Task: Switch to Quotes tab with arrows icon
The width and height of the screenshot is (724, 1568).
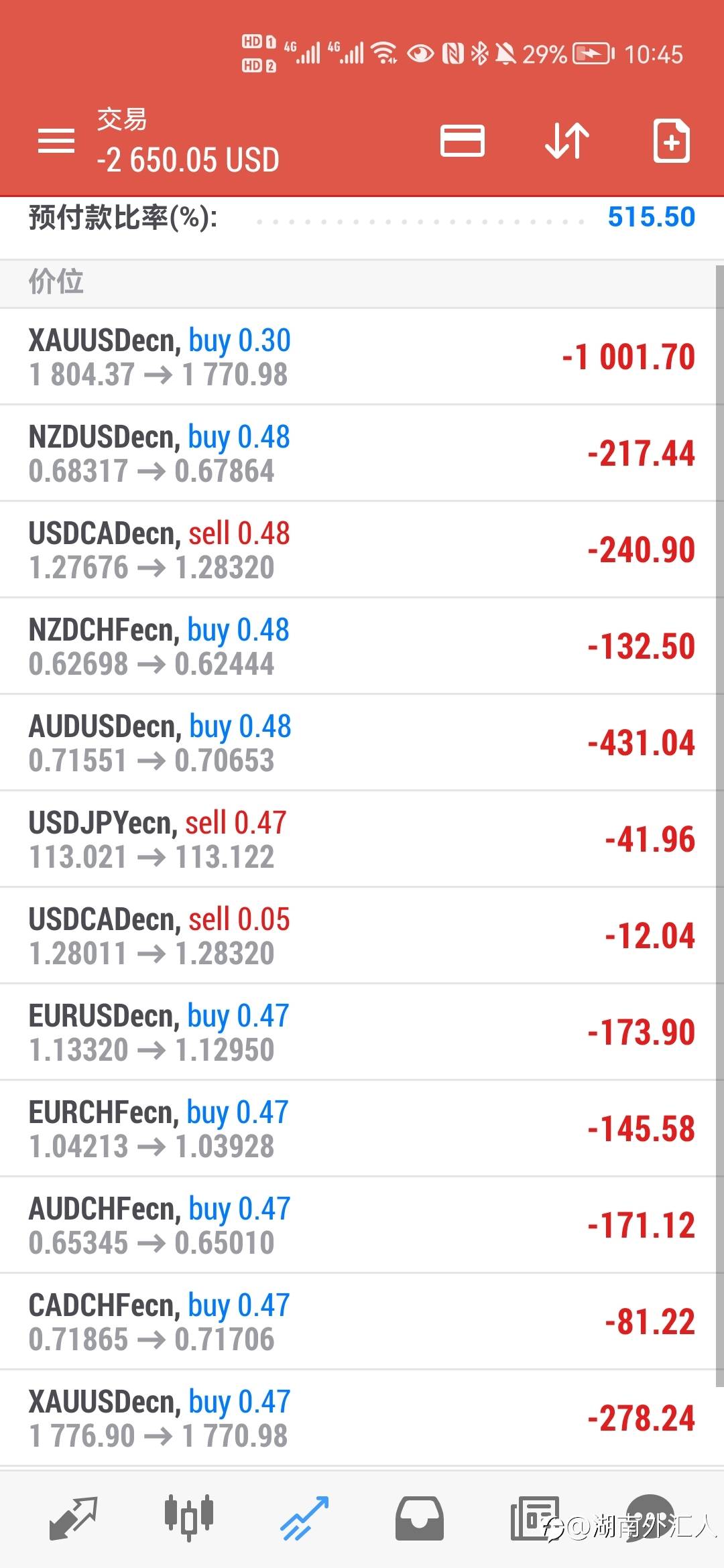Action: 73,1518
